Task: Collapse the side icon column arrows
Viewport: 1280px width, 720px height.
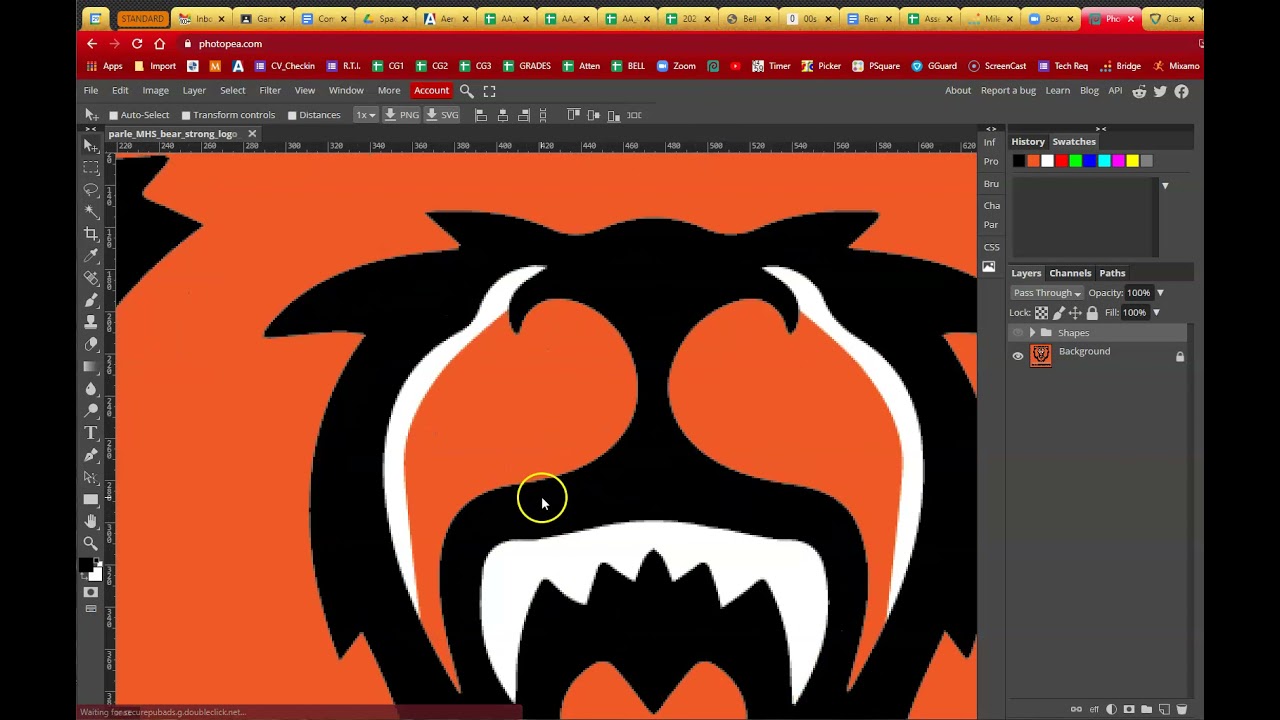Action: [990, 129]
